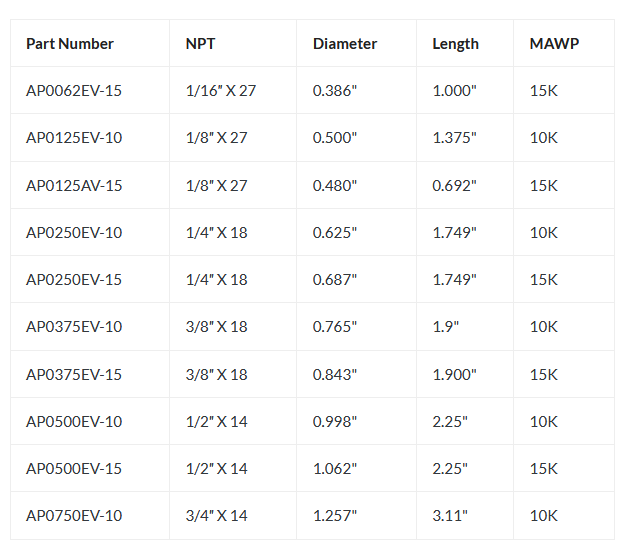Select the 3.11" length cell
The image size is (624, 554).
pos(450,516)
